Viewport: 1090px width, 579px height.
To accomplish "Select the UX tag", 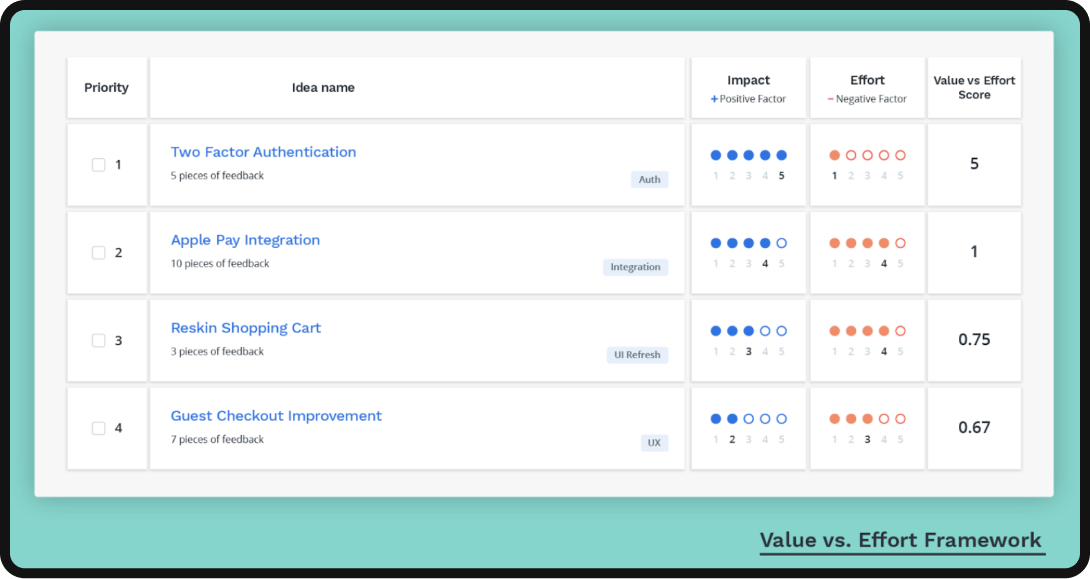I will [654, 443].
